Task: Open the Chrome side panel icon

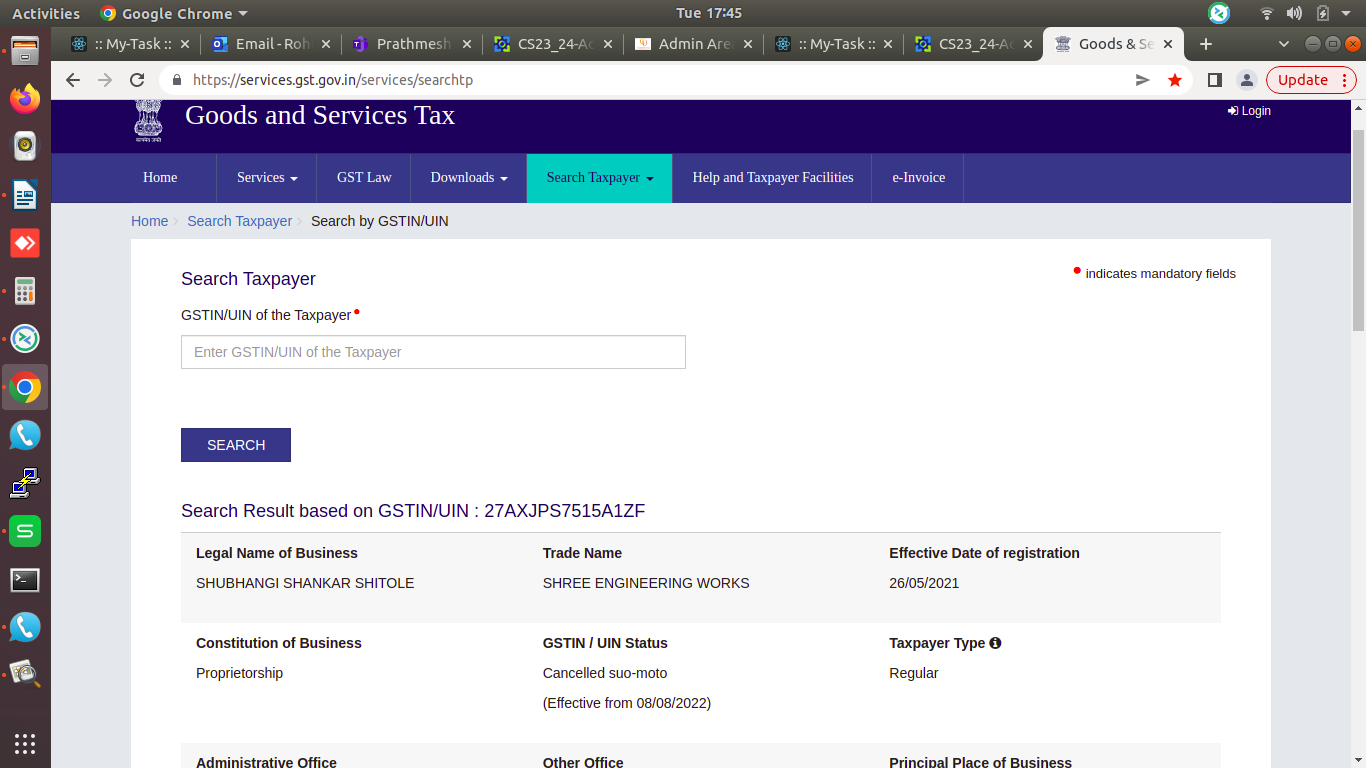Action: click(1215, 80)
